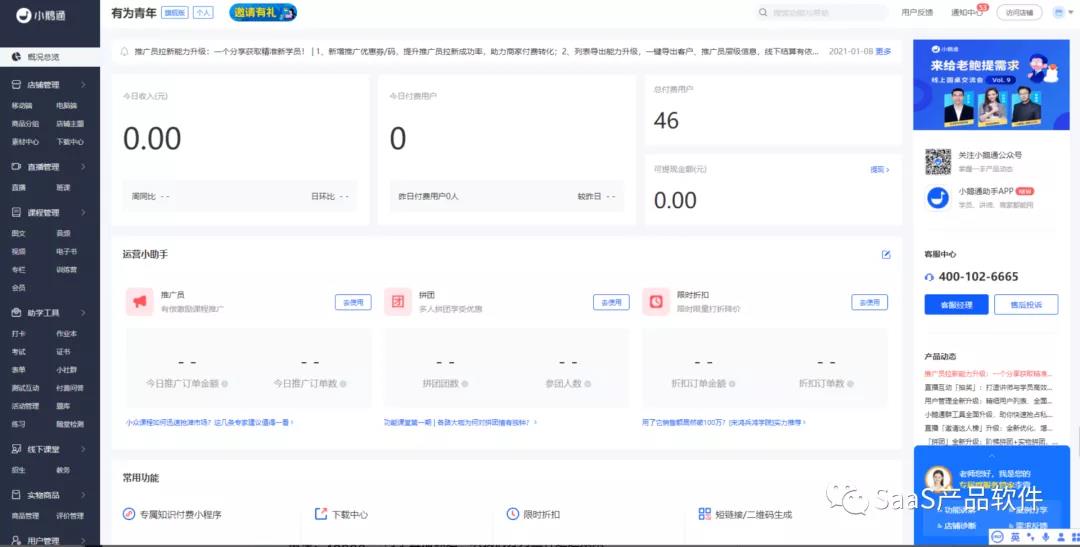Image resolution: width=1080 pixels, height=547 pixels.
Task: Click the blue 客服经理 button
Action: pos(949,305)
